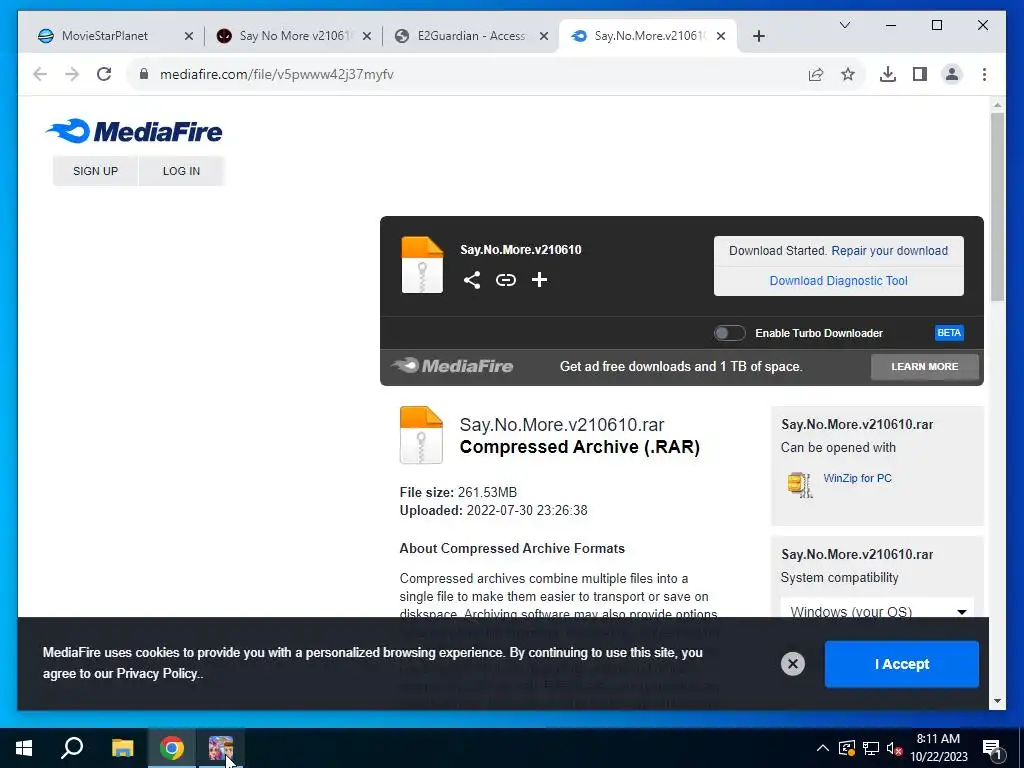Open the tab search chevron
The height and width of the screenshot is (768, 1024).
(x=844, y=25)
